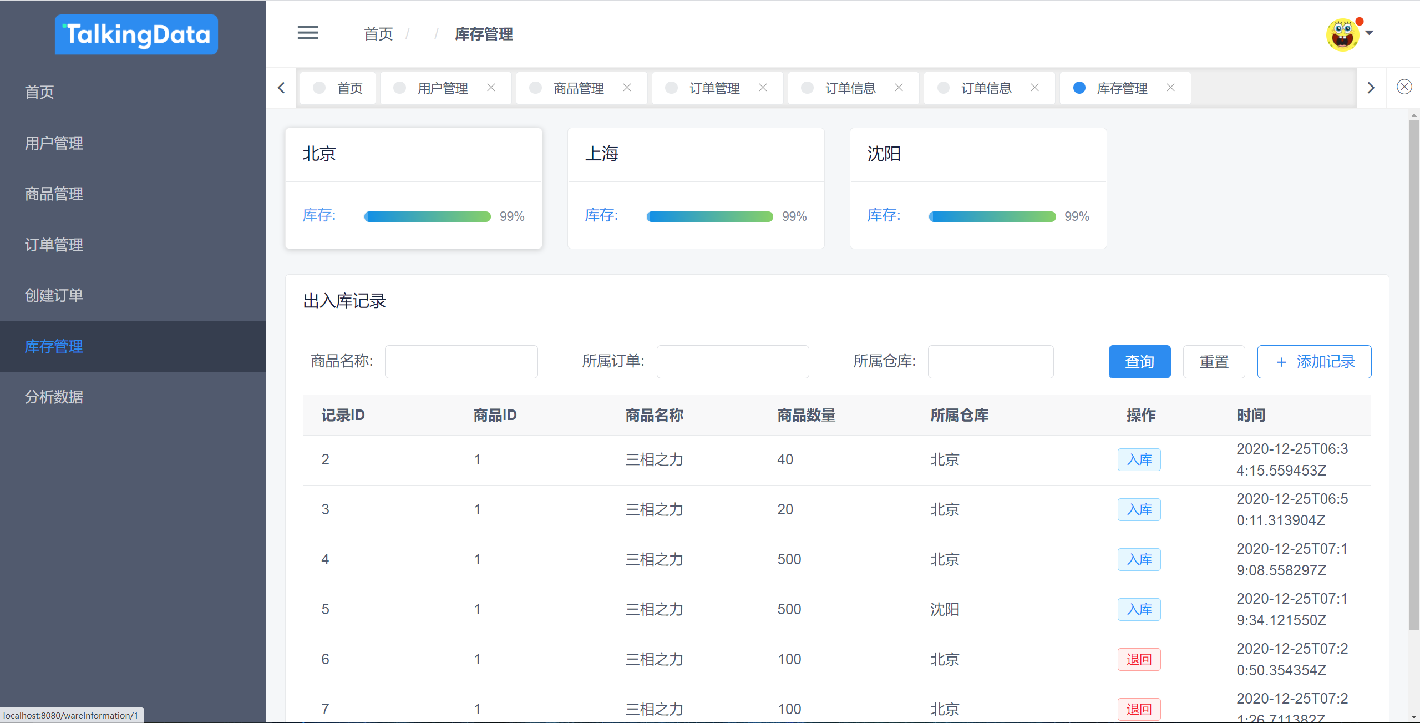
Task: Close the 用户管理 tab
Action: 491,87
